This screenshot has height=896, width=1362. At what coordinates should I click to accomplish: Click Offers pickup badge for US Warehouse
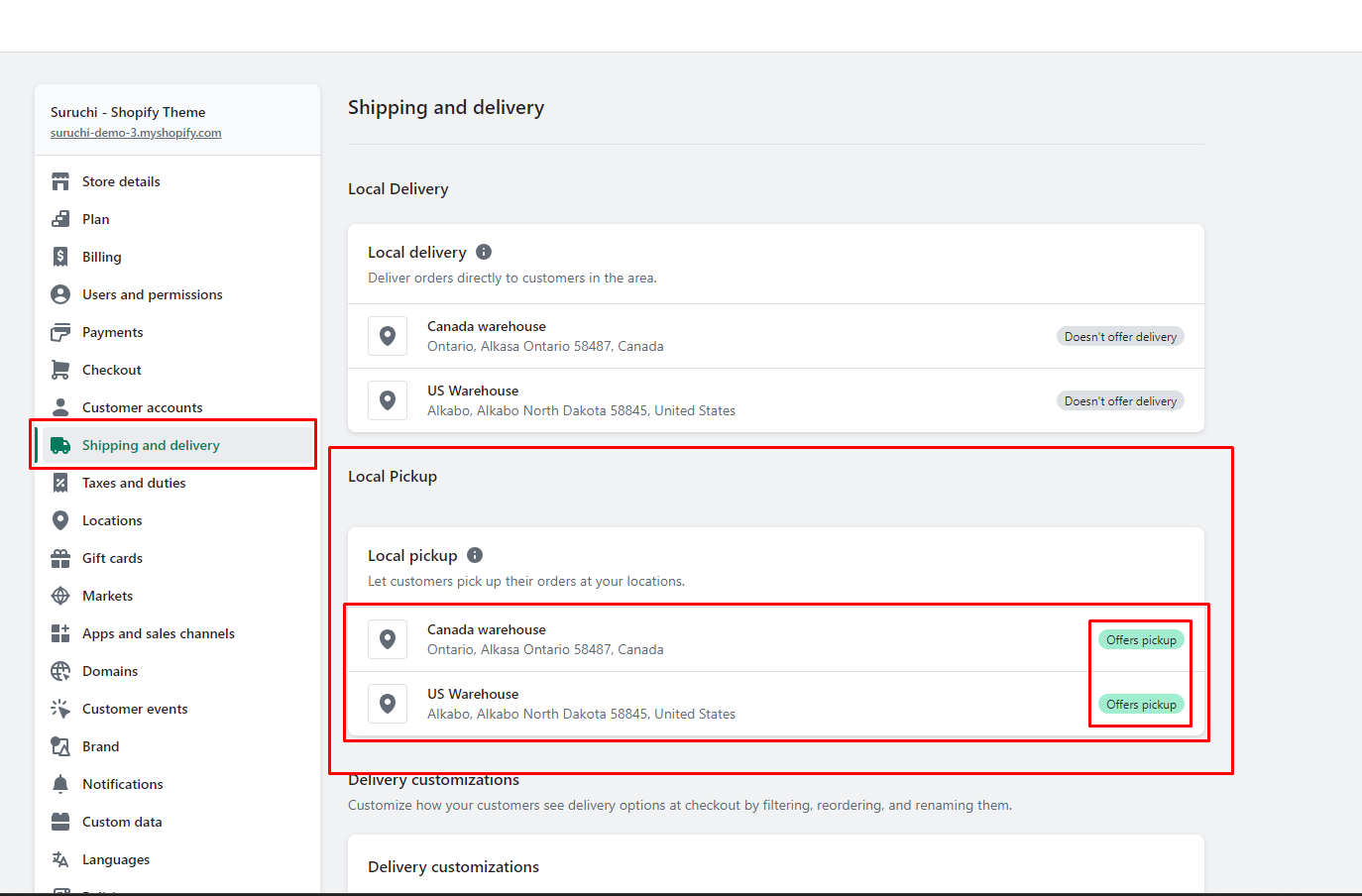point(1141,705)
